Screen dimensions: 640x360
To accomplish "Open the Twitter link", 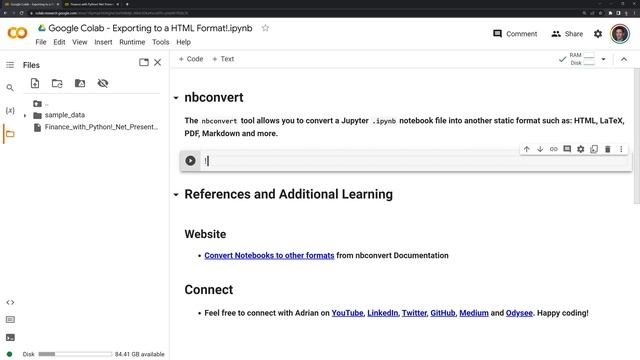I will click(414, 313).
